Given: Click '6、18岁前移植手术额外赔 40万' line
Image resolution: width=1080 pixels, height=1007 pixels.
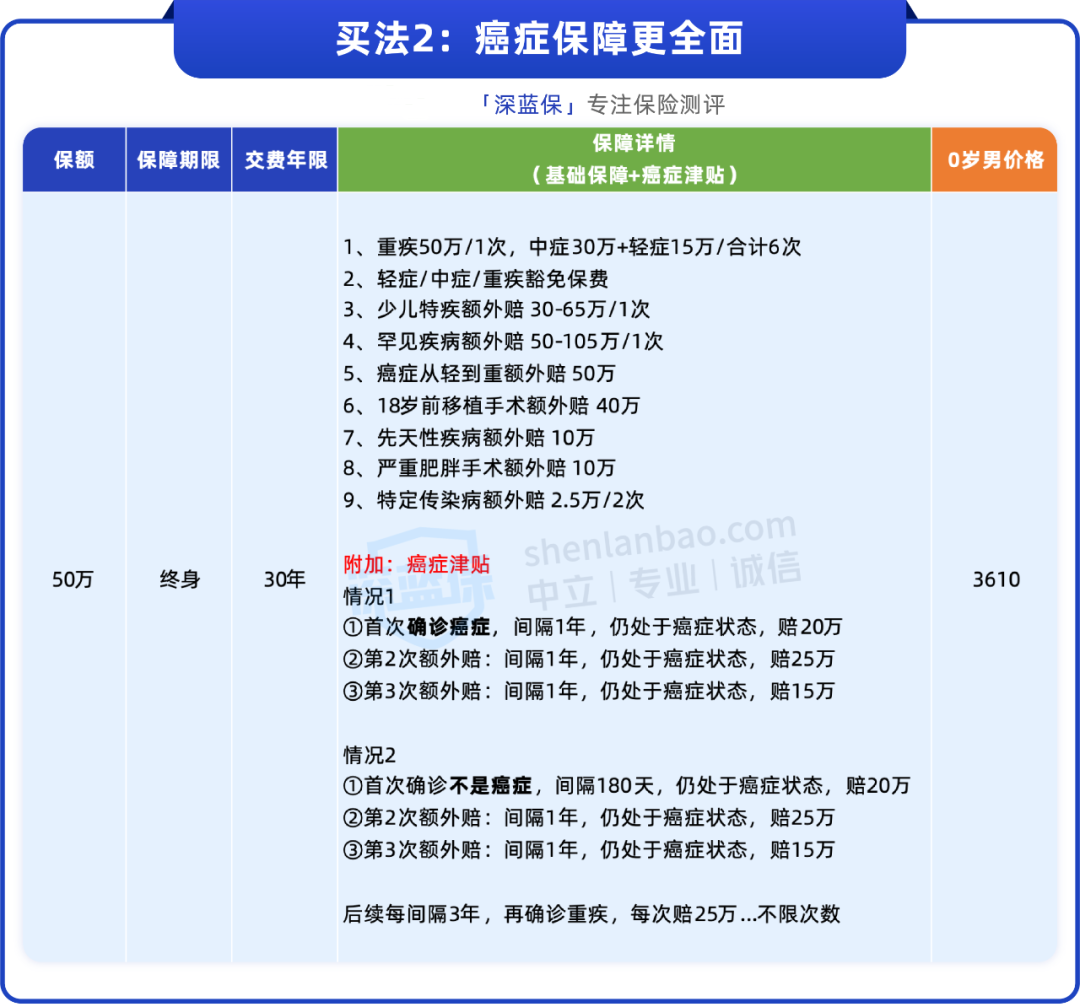Looking at the screenshot, I should (491, 405).
